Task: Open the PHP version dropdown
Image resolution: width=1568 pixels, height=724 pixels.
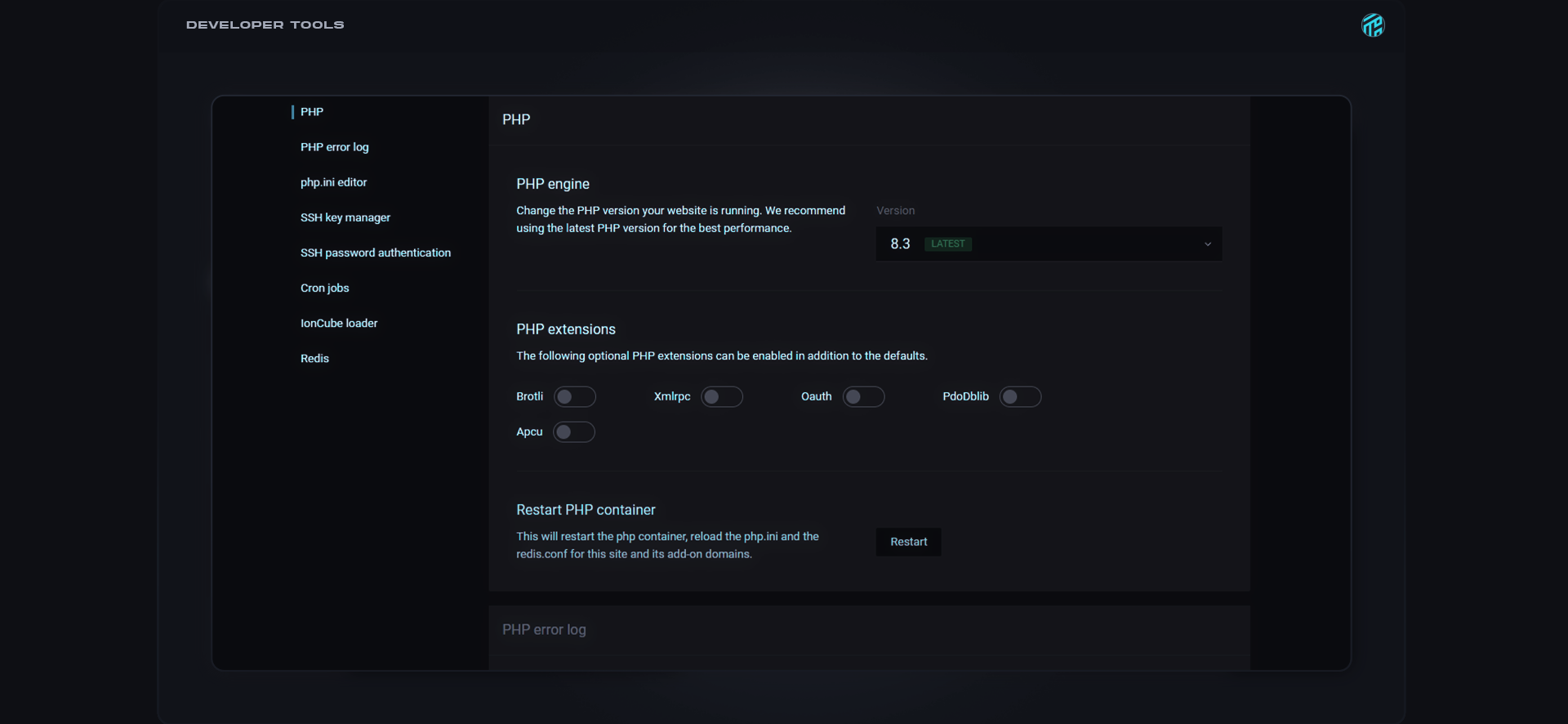Action: pyautogui.click(x=1048, y=244)
